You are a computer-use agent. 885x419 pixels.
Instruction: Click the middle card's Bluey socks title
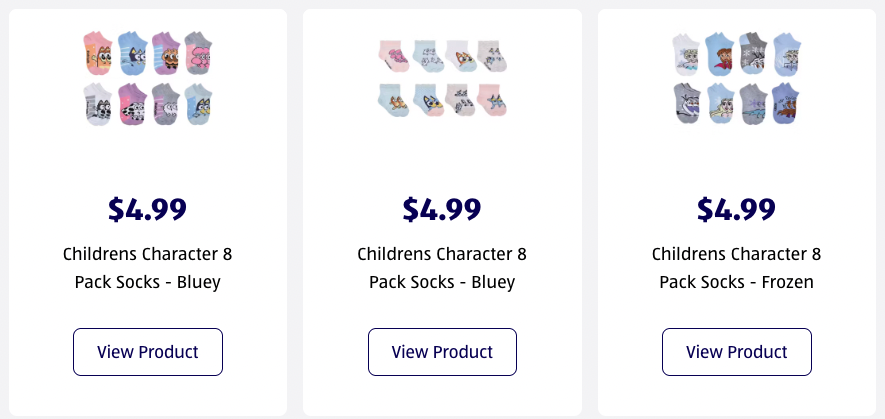click(442, 268)
